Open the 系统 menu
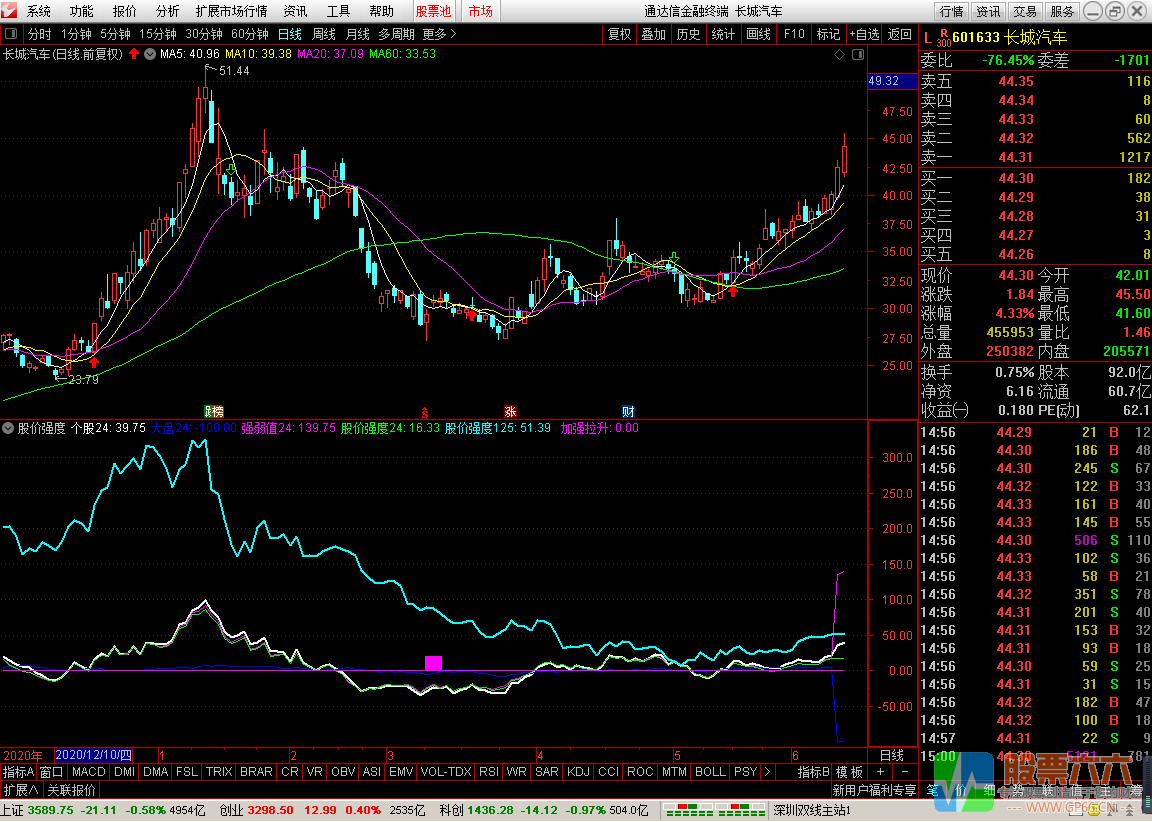The width and height of the screenshot is (1152, 822). point(38,11)
